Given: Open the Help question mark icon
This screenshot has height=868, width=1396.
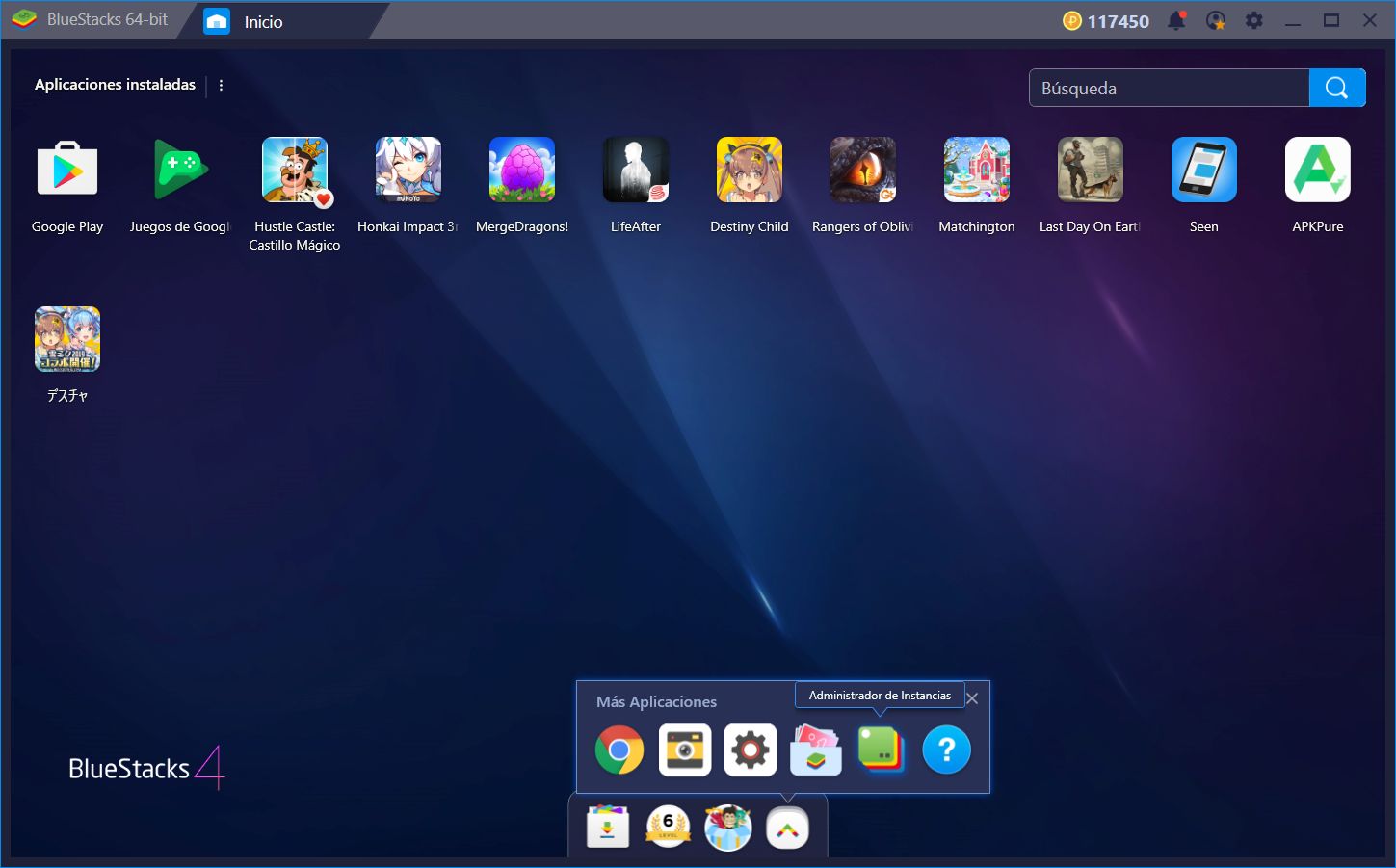Looking at the screenshot, I should click(947, 750).
